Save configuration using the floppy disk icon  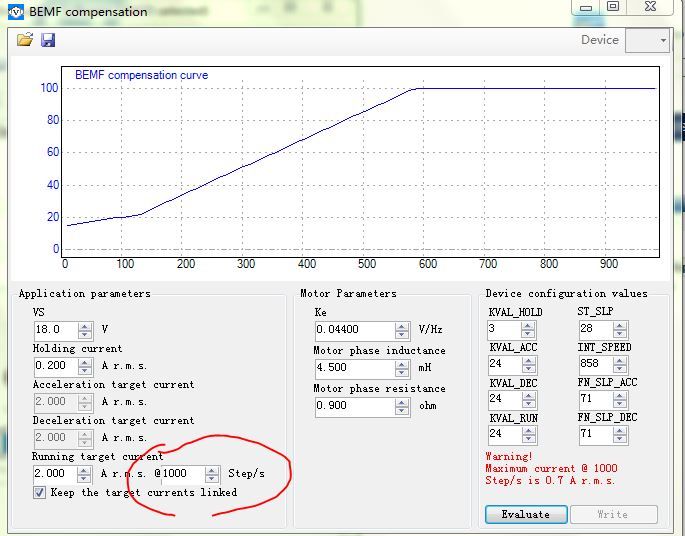pos(48,40)
